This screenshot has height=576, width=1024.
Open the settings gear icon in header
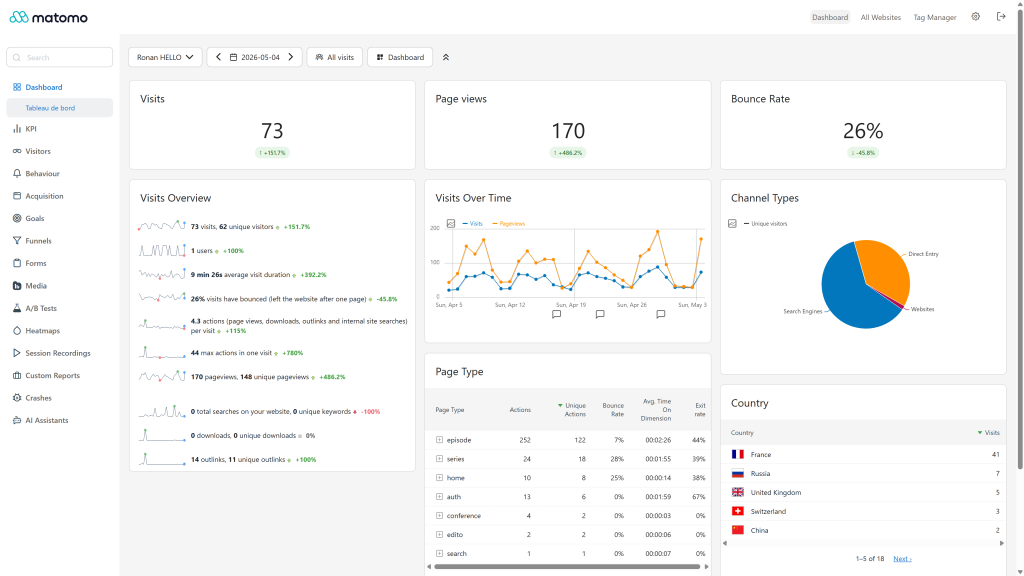[x=975, y=17]
